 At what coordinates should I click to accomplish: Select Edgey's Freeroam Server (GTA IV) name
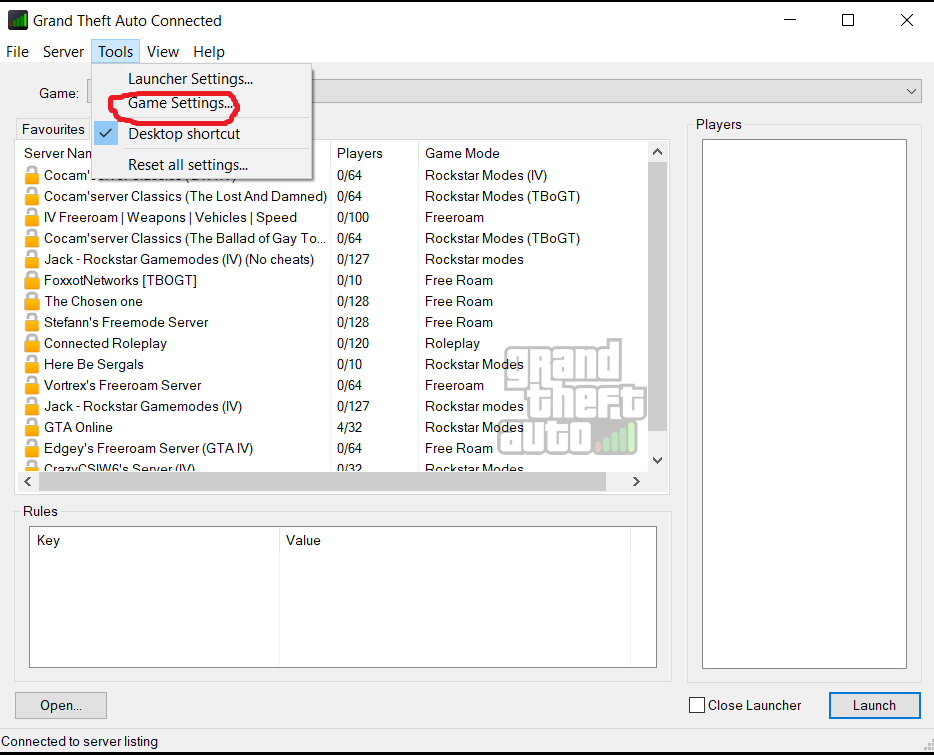[148, 449]
